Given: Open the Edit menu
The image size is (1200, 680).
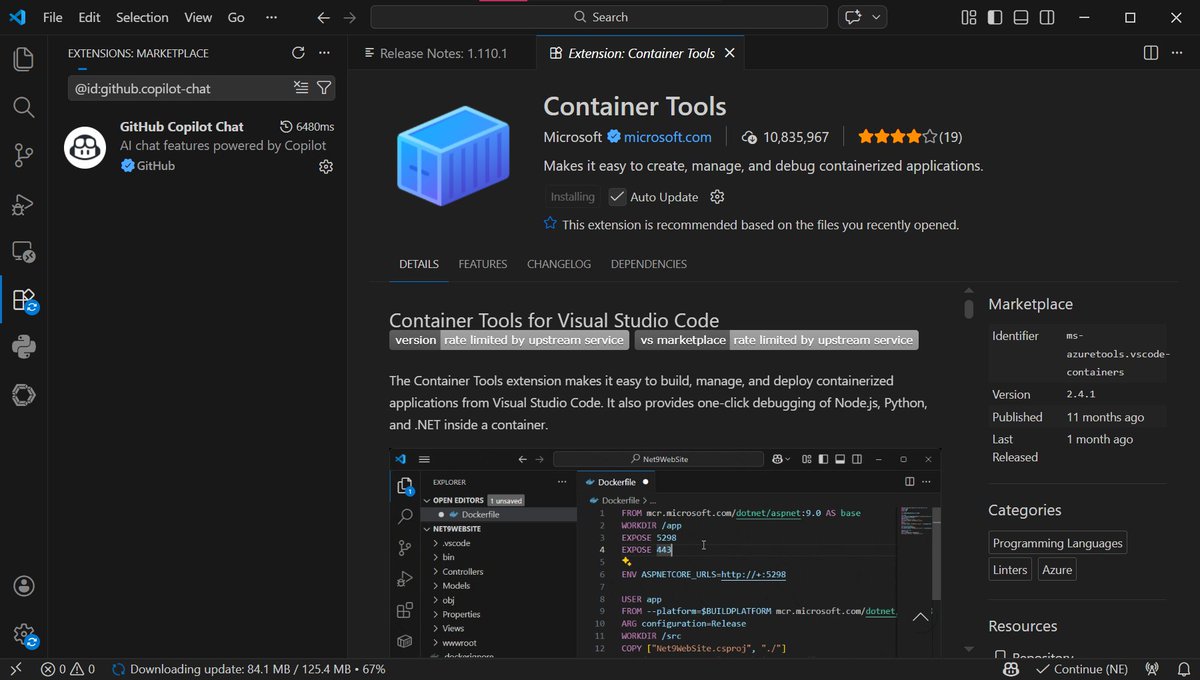Looking at the screenshot, I should click(89, 17).
